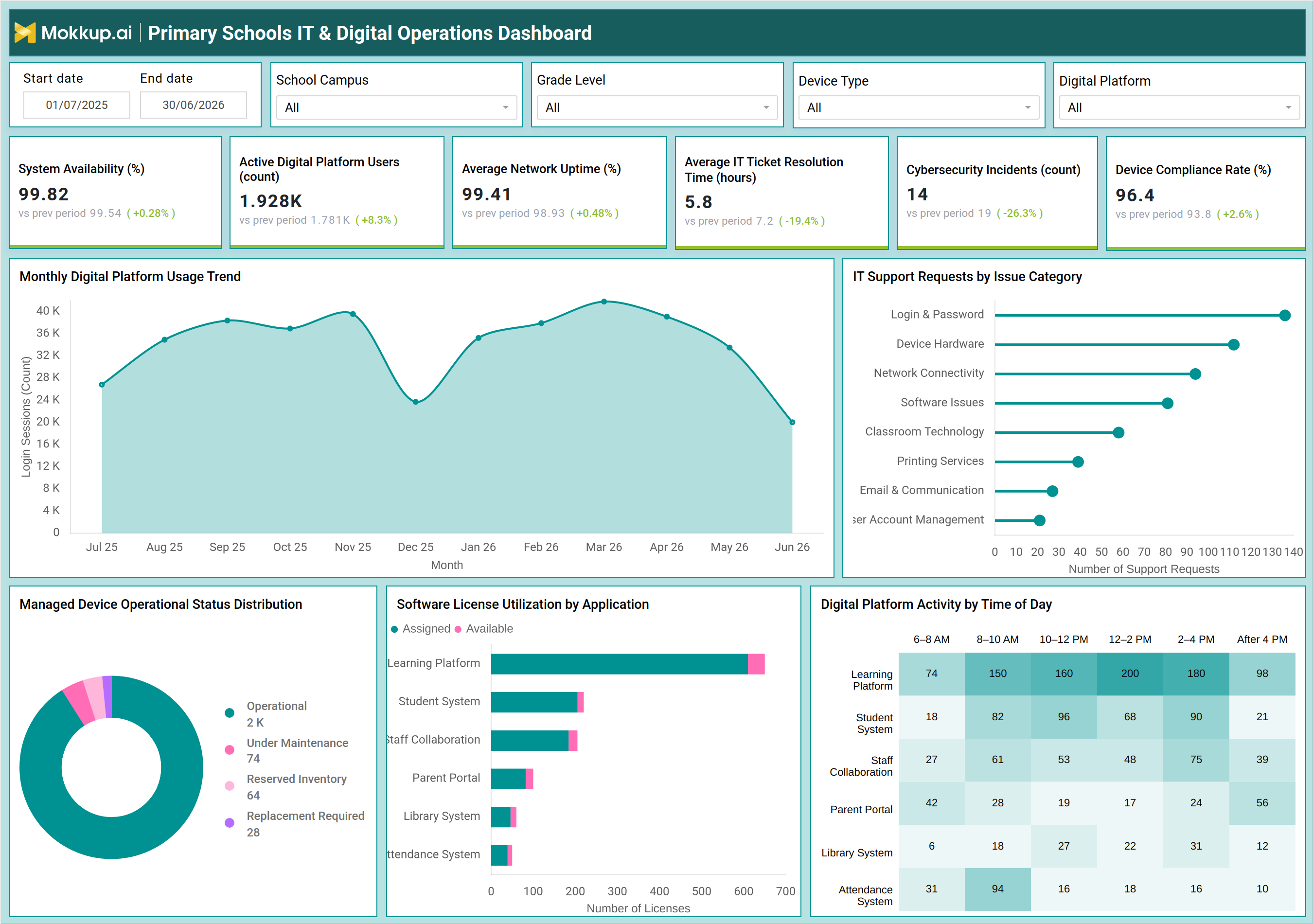
Task: Select the System Availability KPI card
Action: [x=115, y=192]
